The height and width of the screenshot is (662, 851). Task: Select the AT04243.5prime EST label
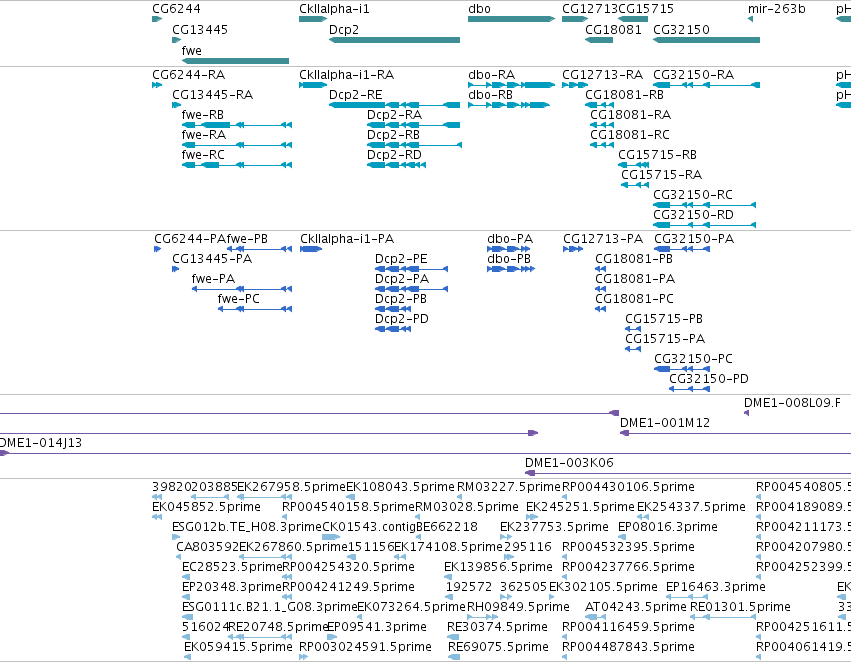[x=636, y=607]
